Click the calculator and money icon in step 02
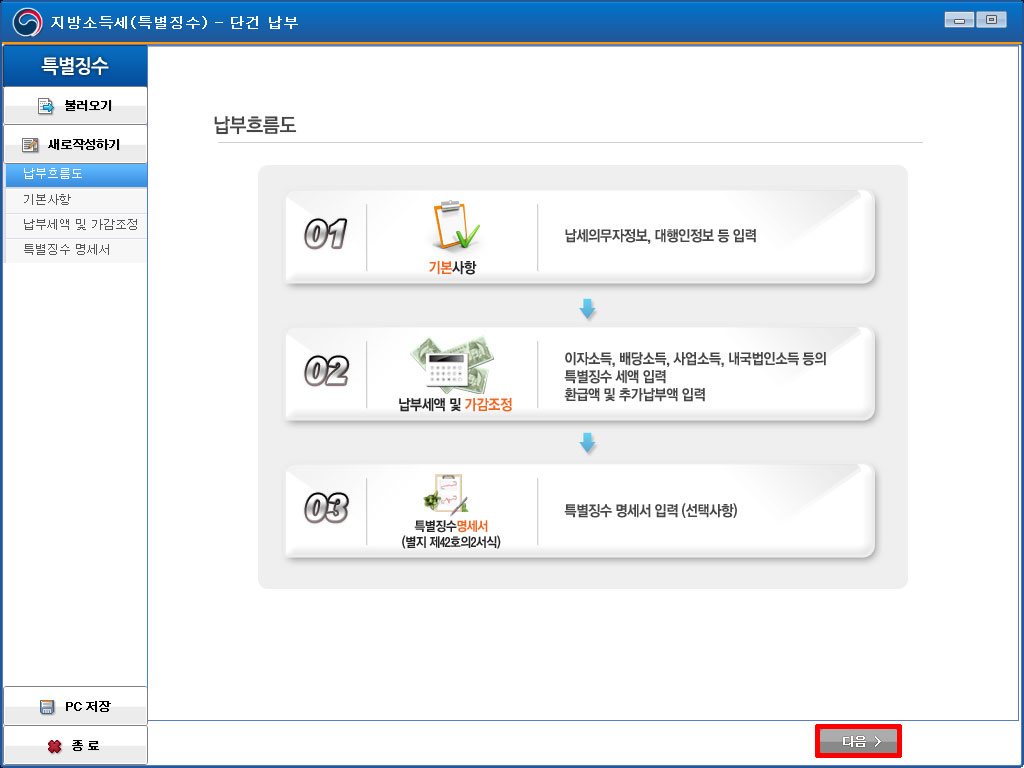The image size is (1024, 768). pos(452,366)
